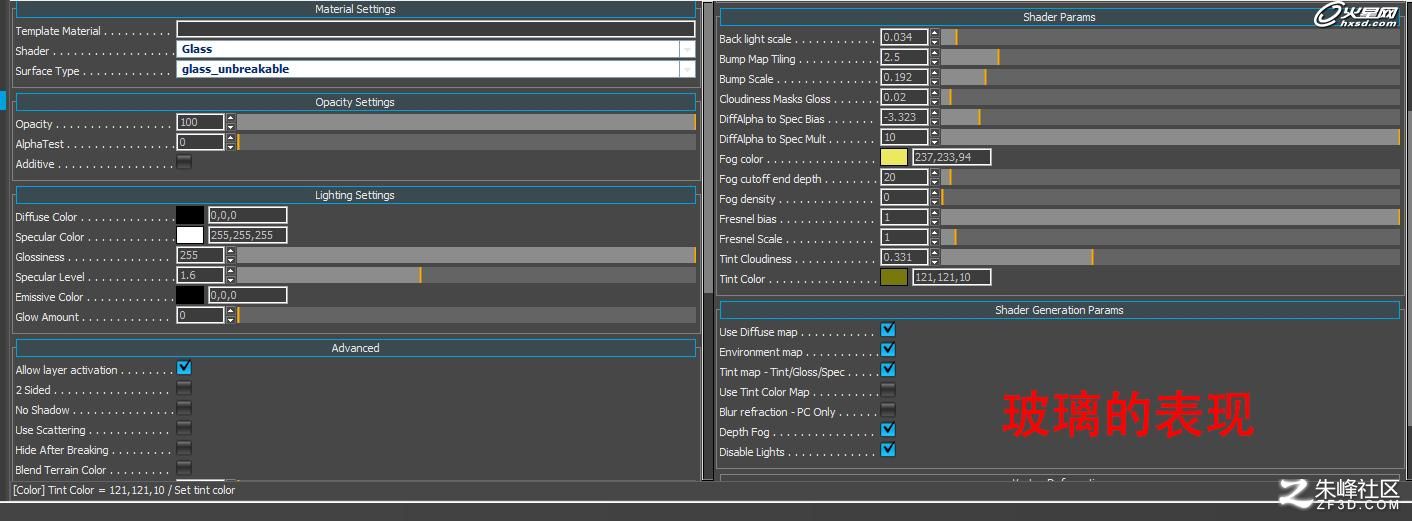This screenshot has height=521, width=1412.
Task: Uncheck the Disable Lights checkbox
Action: 888,450
